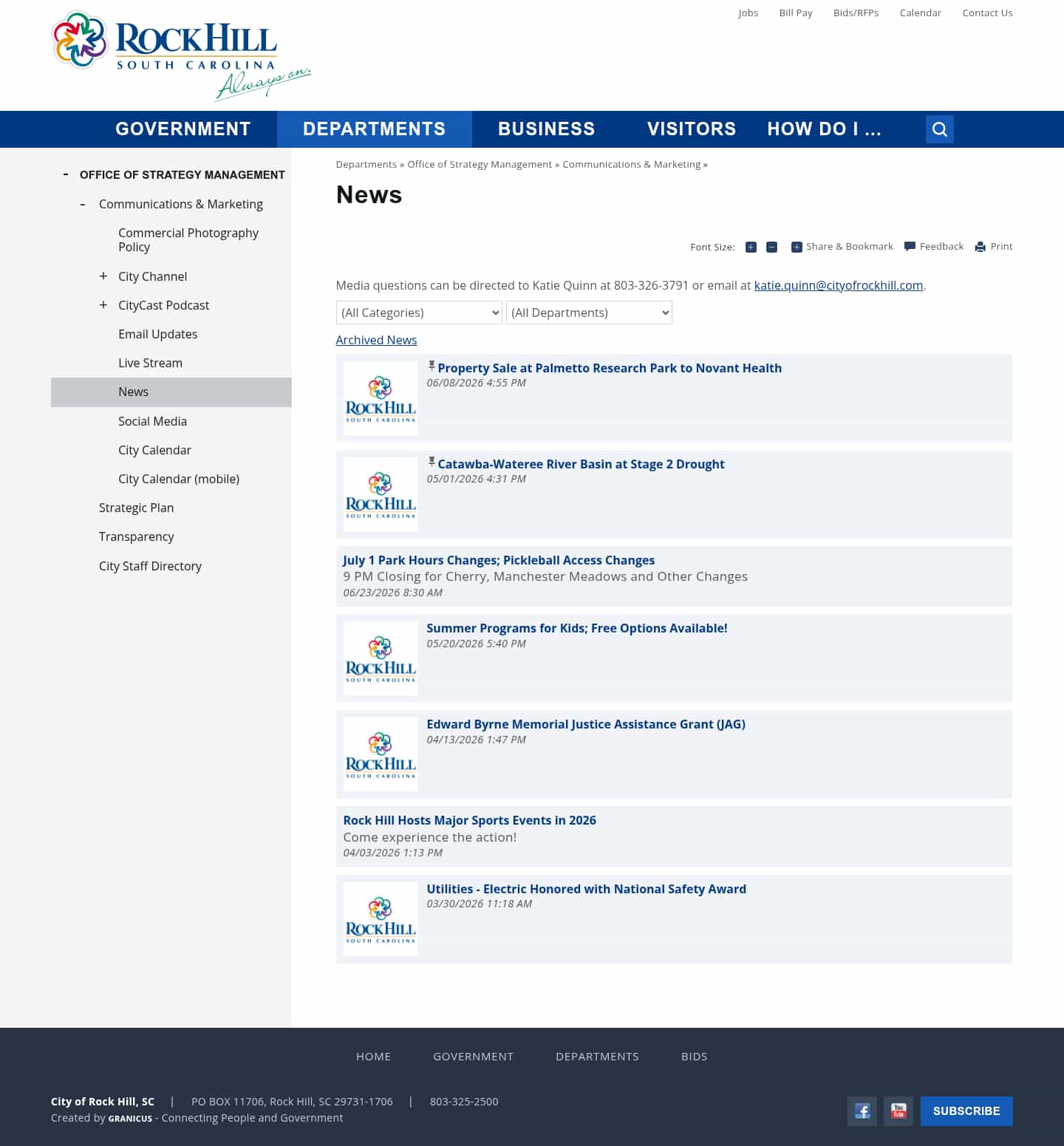The image size is (1064, 1146).
Task: Select Social Media in sidebar
Action: tap(153, 421)
